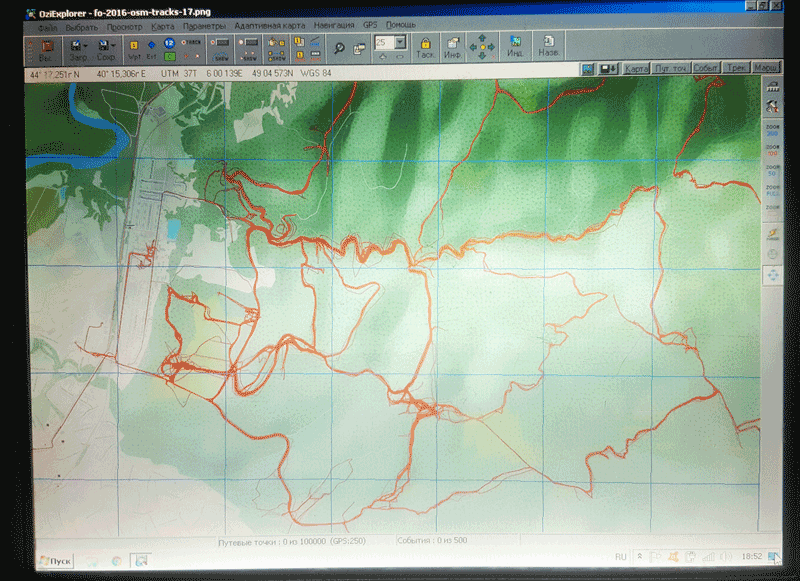Click the Save (Сохр.) toolbar icon
The width and height of the screenshot is (800, 581).
tap(102, 46)
